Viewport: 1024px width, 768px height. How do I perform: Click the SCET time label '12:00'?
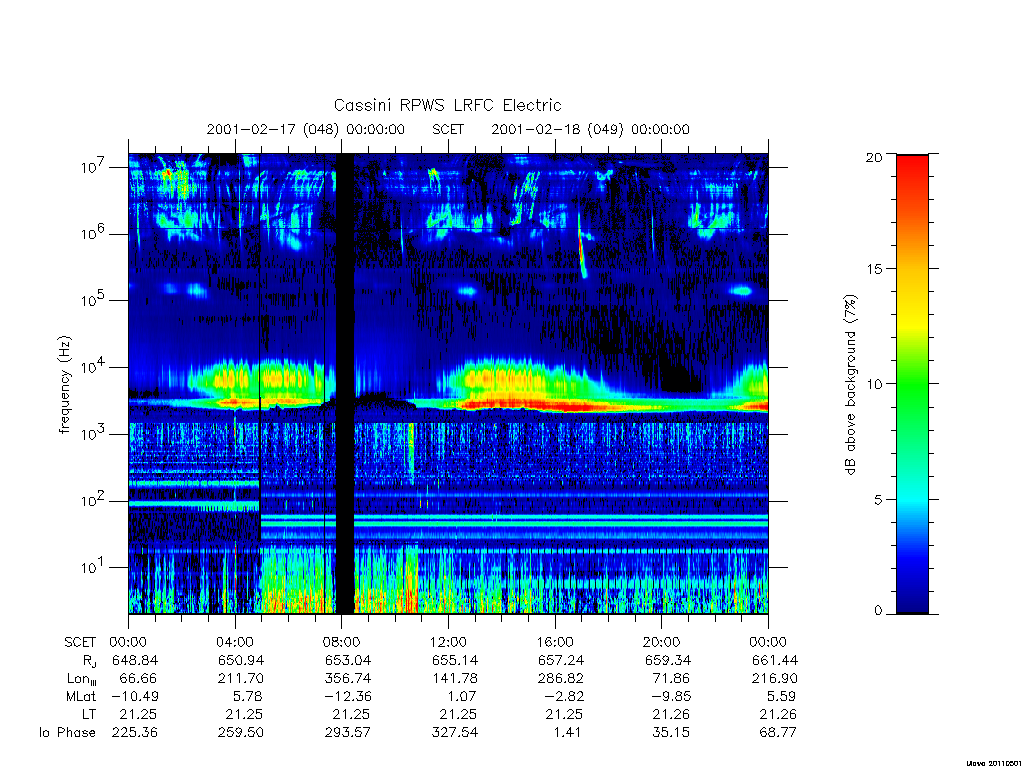click(x=448, y=642)
